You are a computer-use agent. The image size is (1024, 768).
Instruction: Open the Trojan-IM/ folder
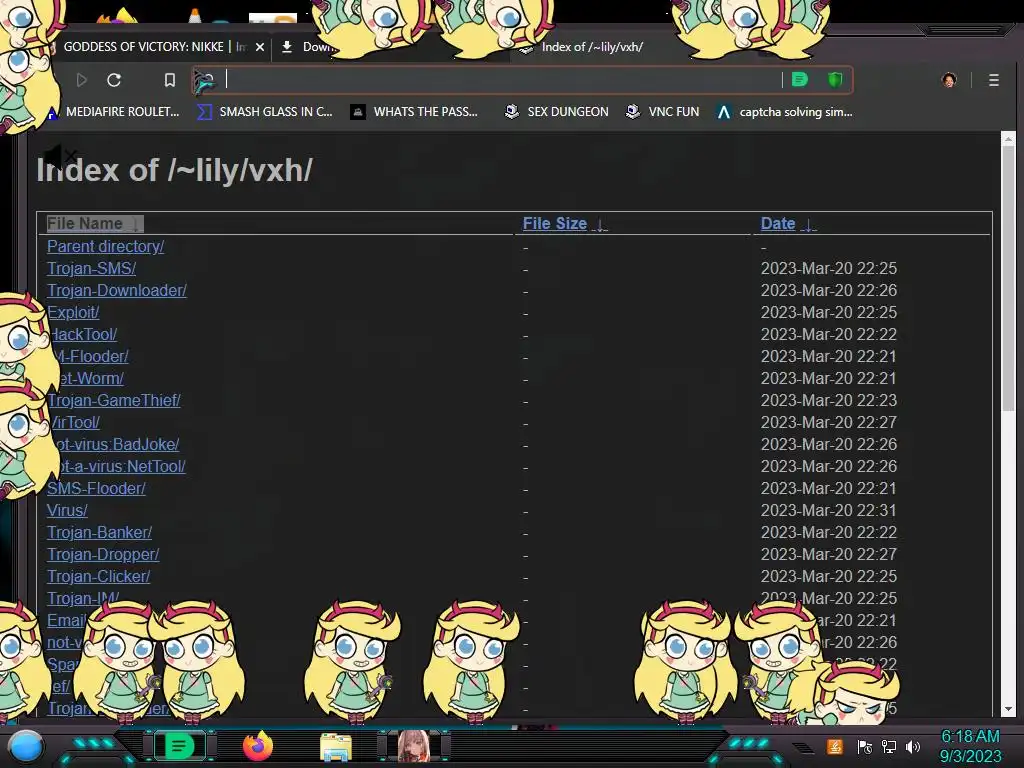coord(83,598)
